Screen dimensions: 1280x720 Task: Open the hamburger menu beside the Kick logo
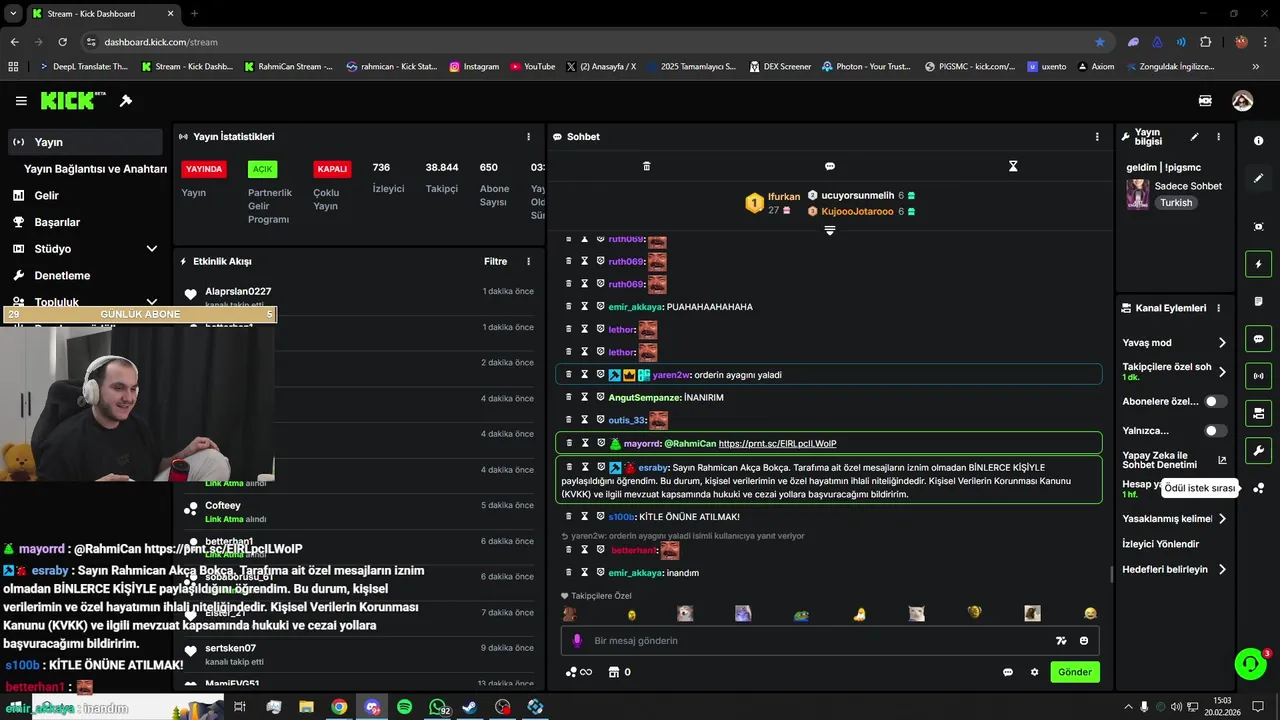[x=21, y=101]
